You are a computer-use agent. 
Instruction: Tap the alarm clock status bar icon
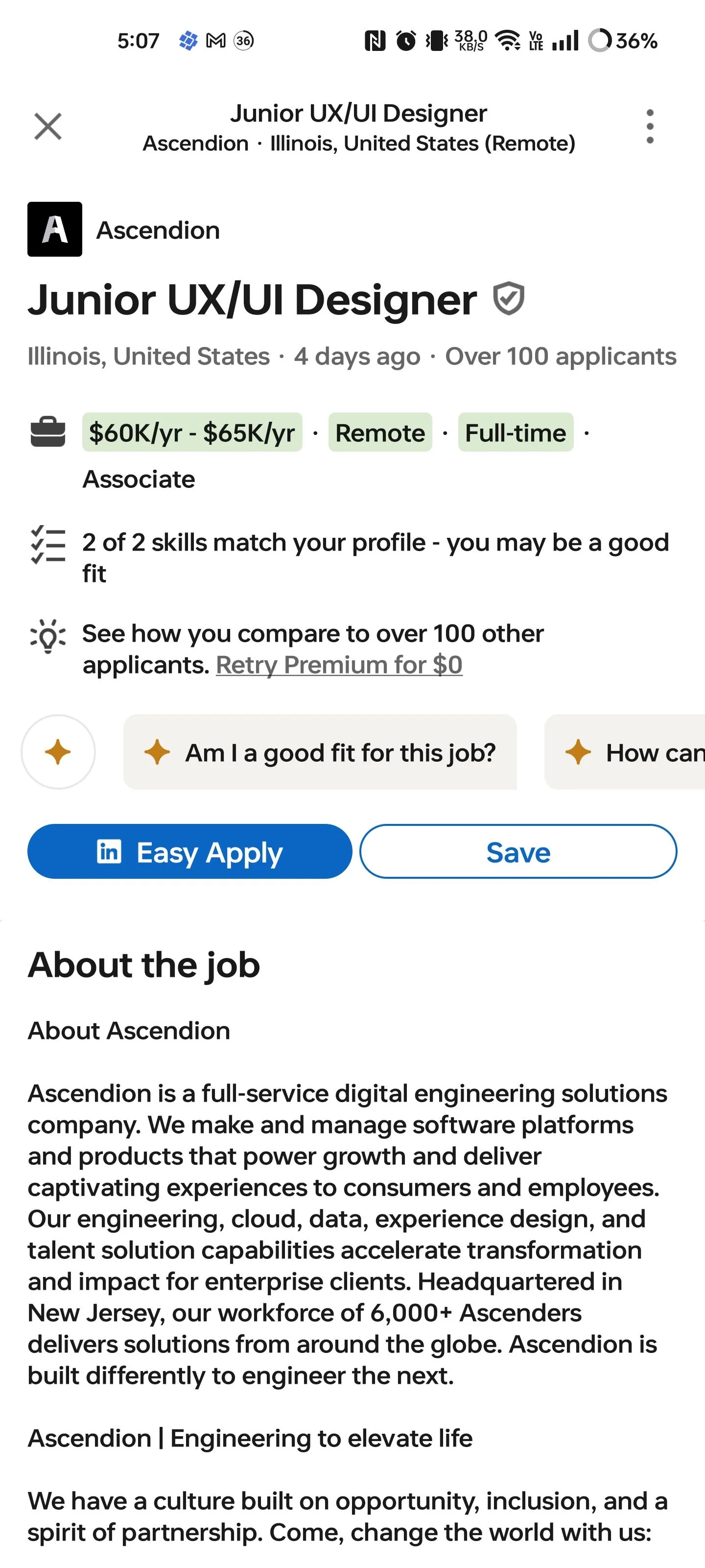tap(406, 41)
